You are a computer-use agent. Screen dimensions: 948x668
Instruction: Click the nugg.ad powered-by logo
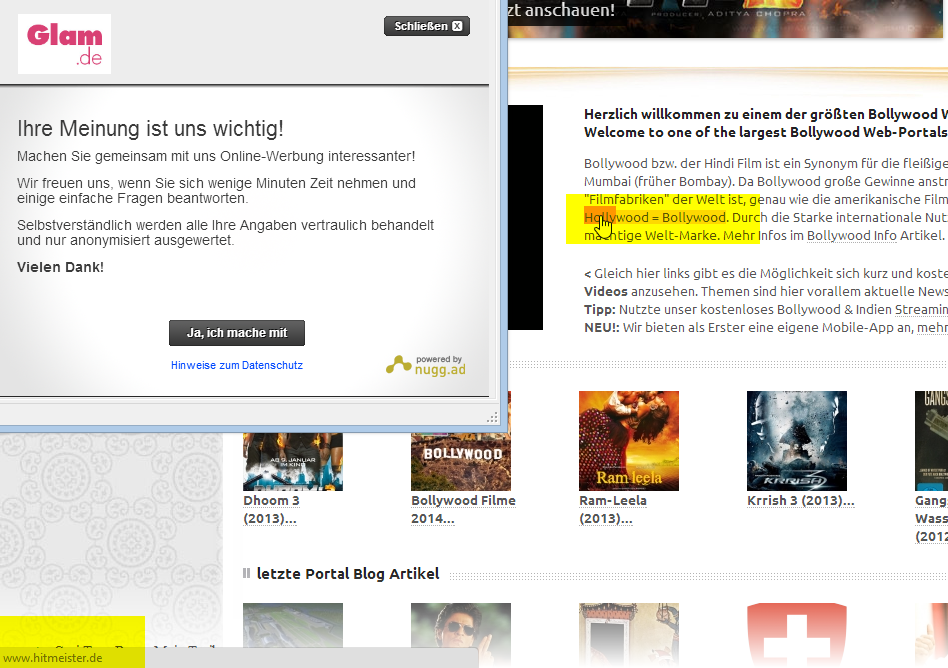[426, 365]
